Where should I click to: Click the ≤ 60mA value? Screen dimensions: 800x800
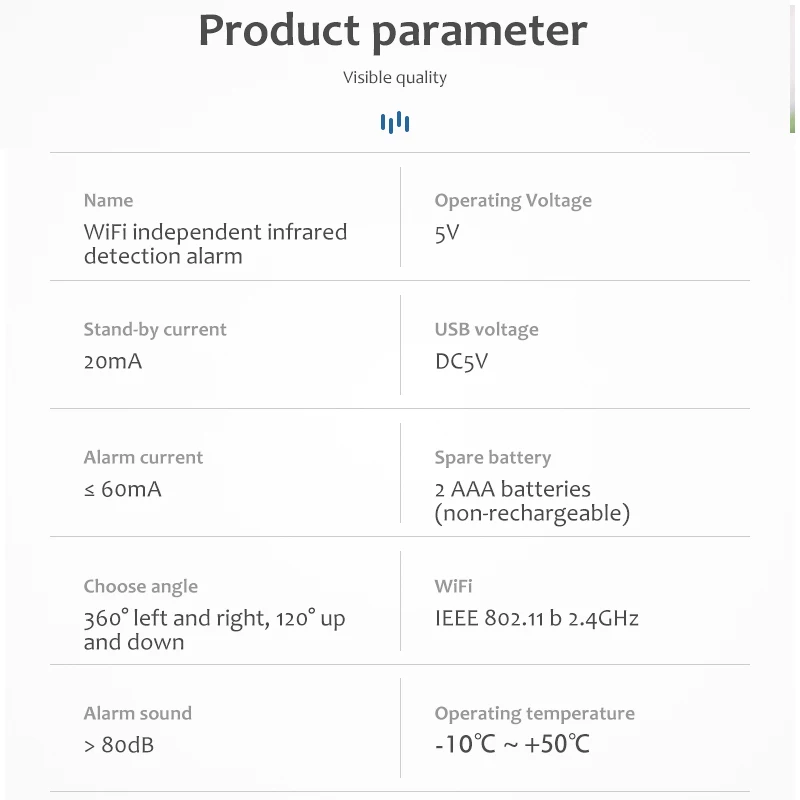pyautogui.click(x=122, y=490)
